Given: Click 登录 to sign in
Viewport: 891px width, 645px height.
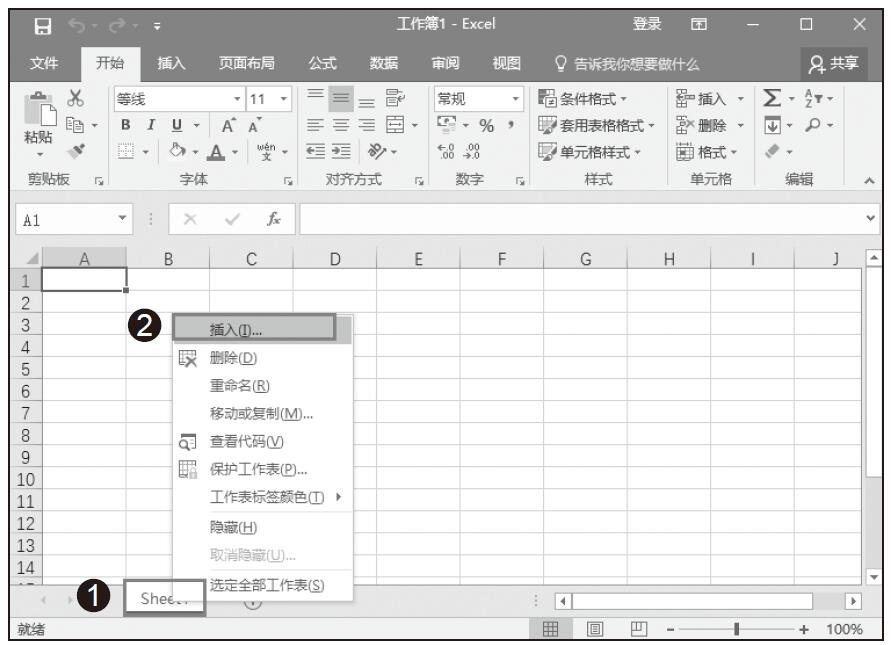Looking at the screenshot, I should coord(647,23).
